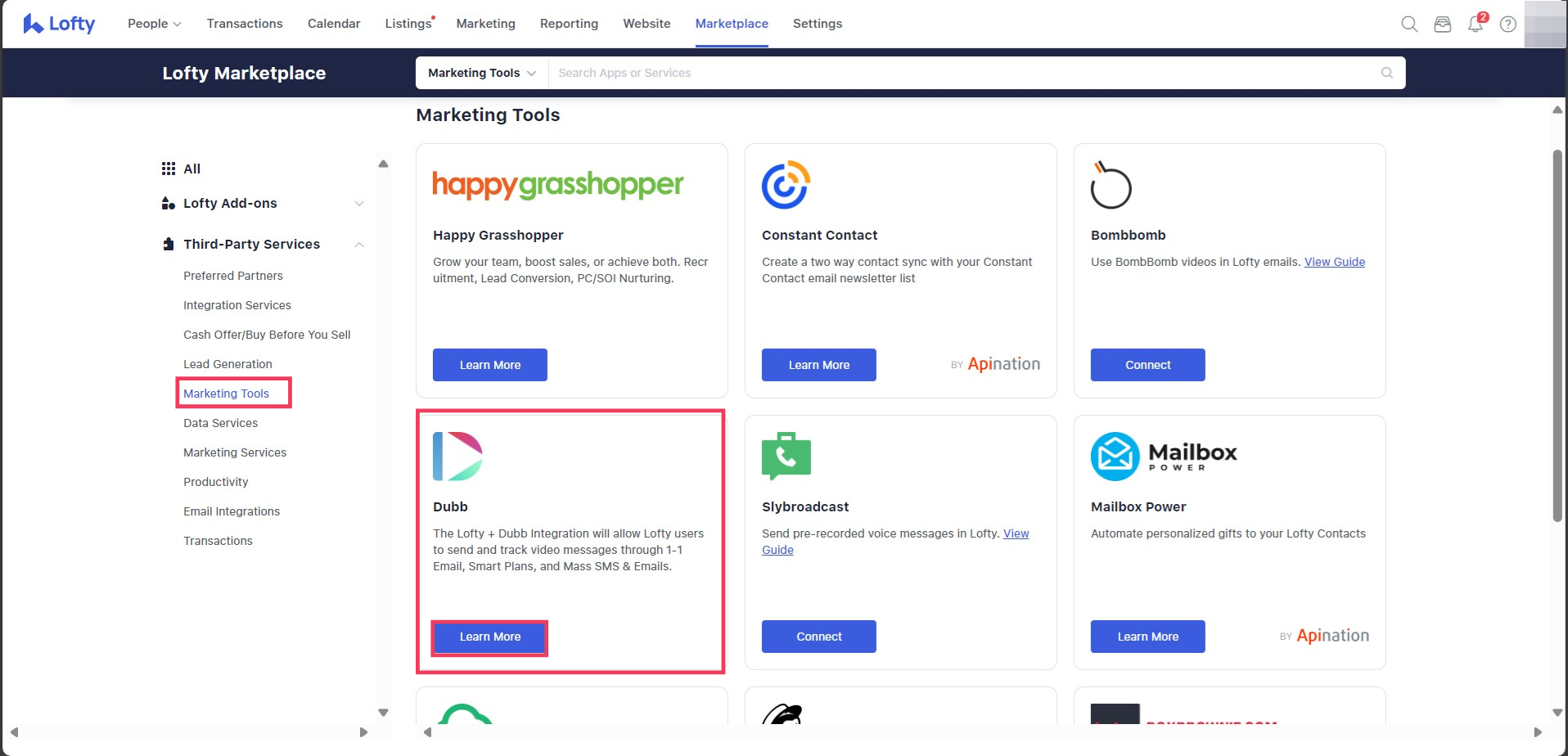
Task: Open the notifications bell icon
Action: [1476, 24]
